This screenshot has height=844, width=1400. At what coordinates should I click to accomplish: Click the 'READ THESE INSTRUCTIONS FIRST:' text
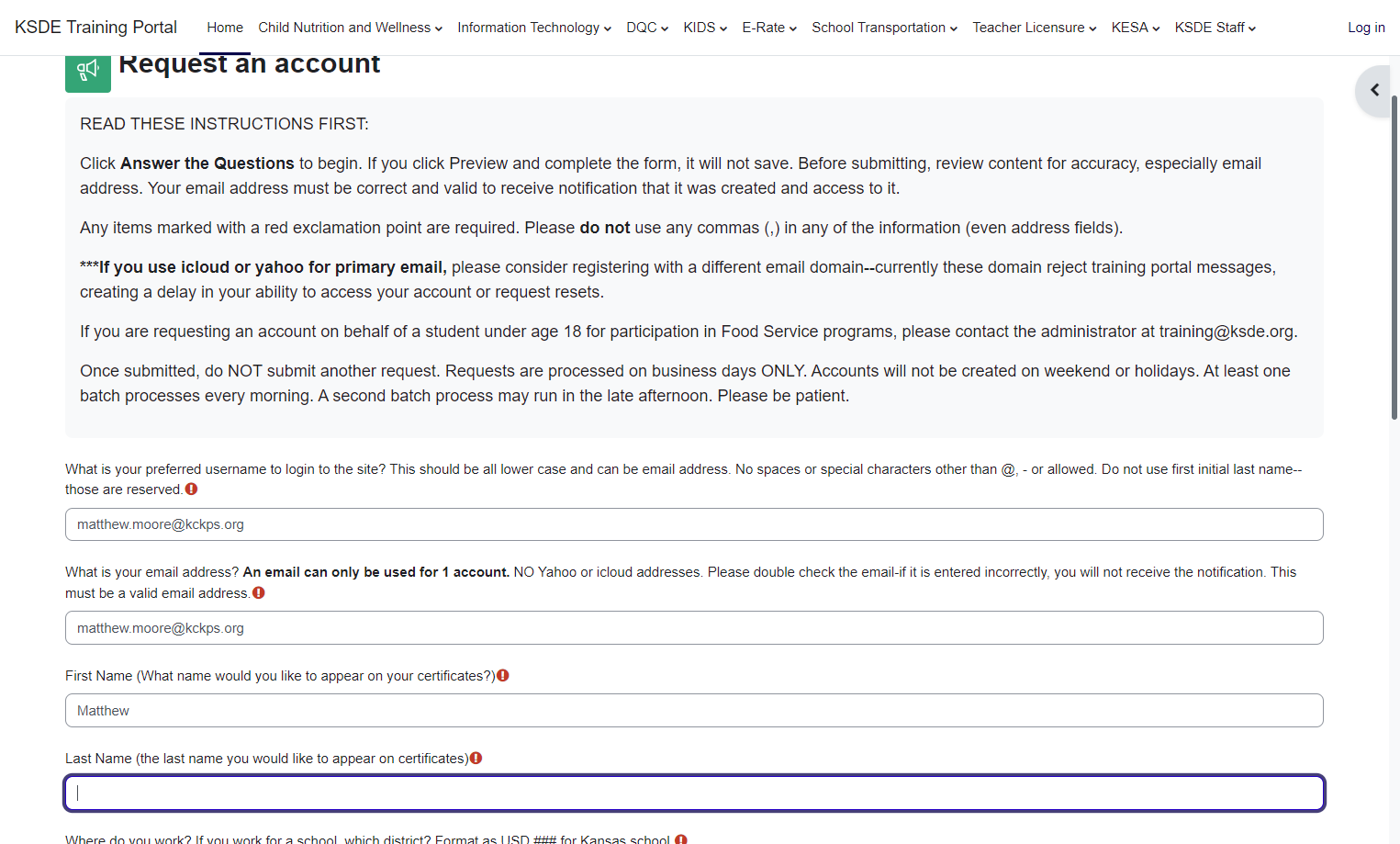[224, 124]
